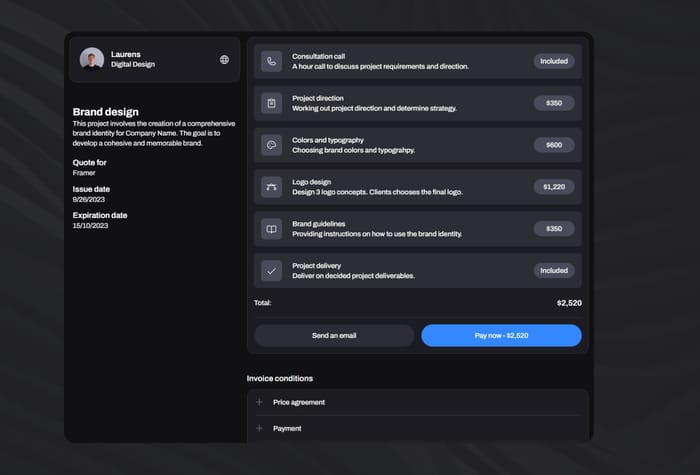This screenshot has width=700, height=475.
Task: Click the Pay now - $2,520 button
Action: click(x=501, y=336)
